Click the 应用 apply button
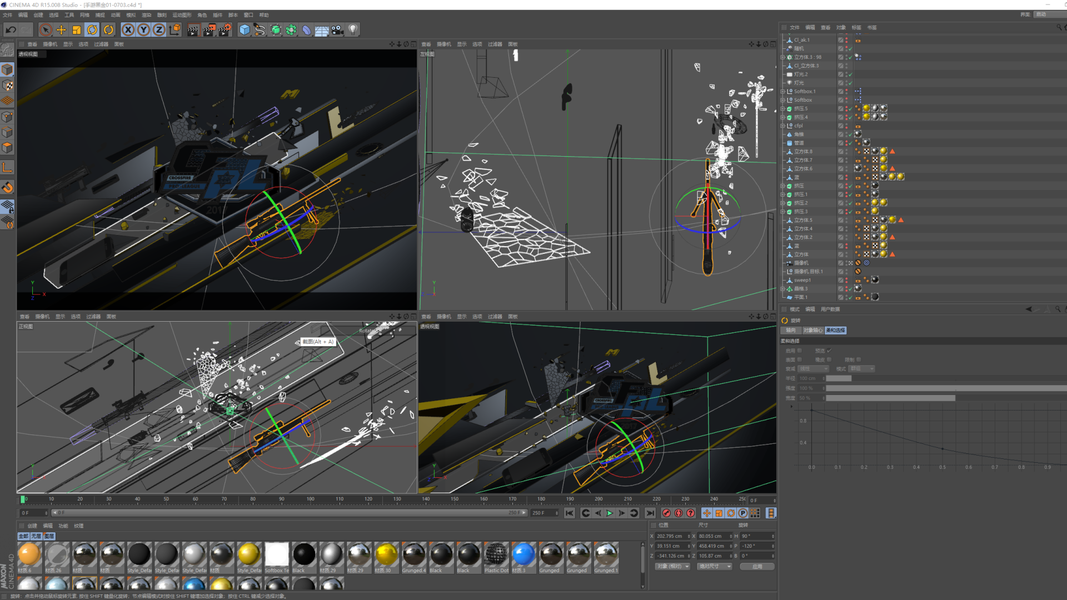The height and width of the screenshot is (600, 1067). point(757,566)
